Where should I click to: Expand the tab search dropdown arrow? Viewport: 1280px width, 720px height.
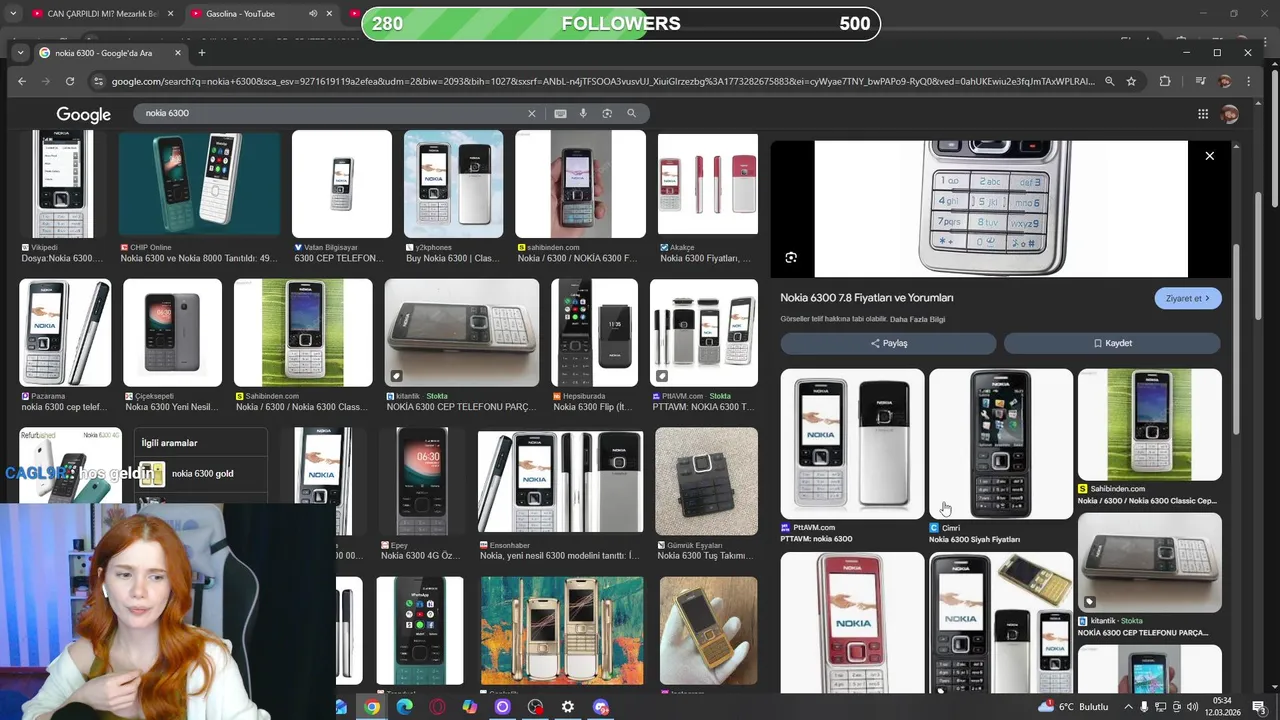(x=21, y=52)
